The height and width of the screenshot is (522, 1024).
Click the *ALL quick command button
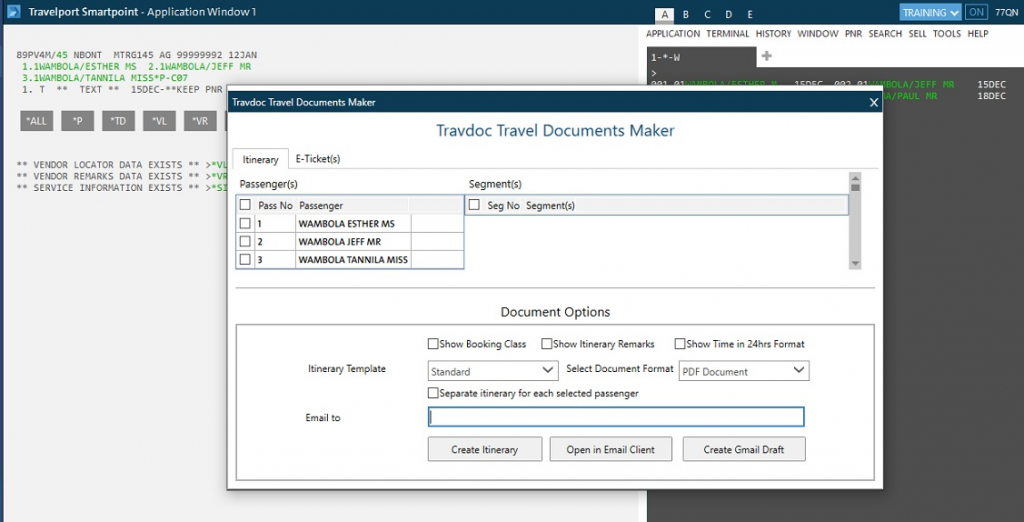(37, 121)
